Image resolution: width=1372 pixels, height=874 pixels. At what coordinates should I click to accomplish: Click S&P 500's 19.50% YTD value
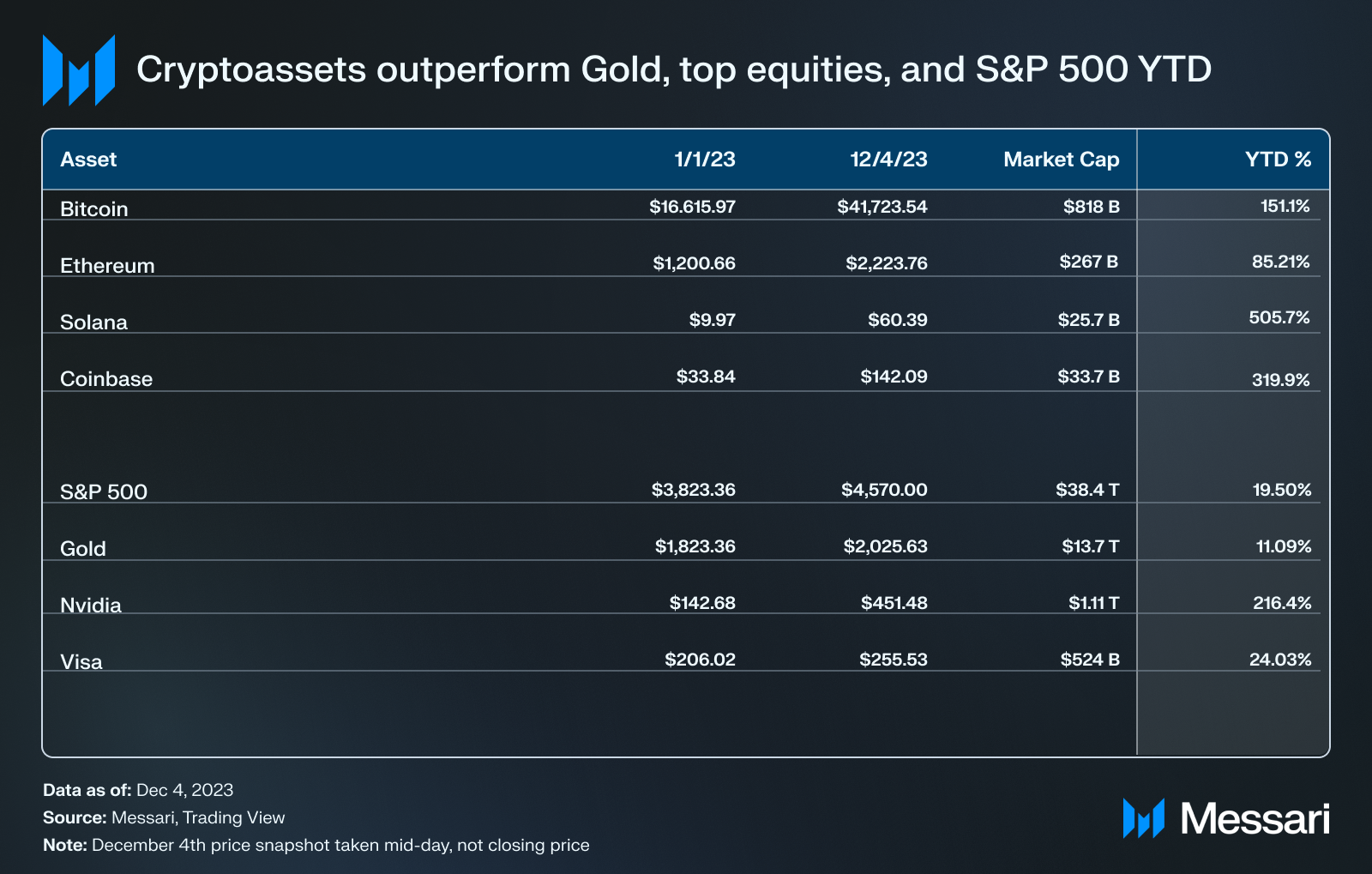coord(1282,490)
